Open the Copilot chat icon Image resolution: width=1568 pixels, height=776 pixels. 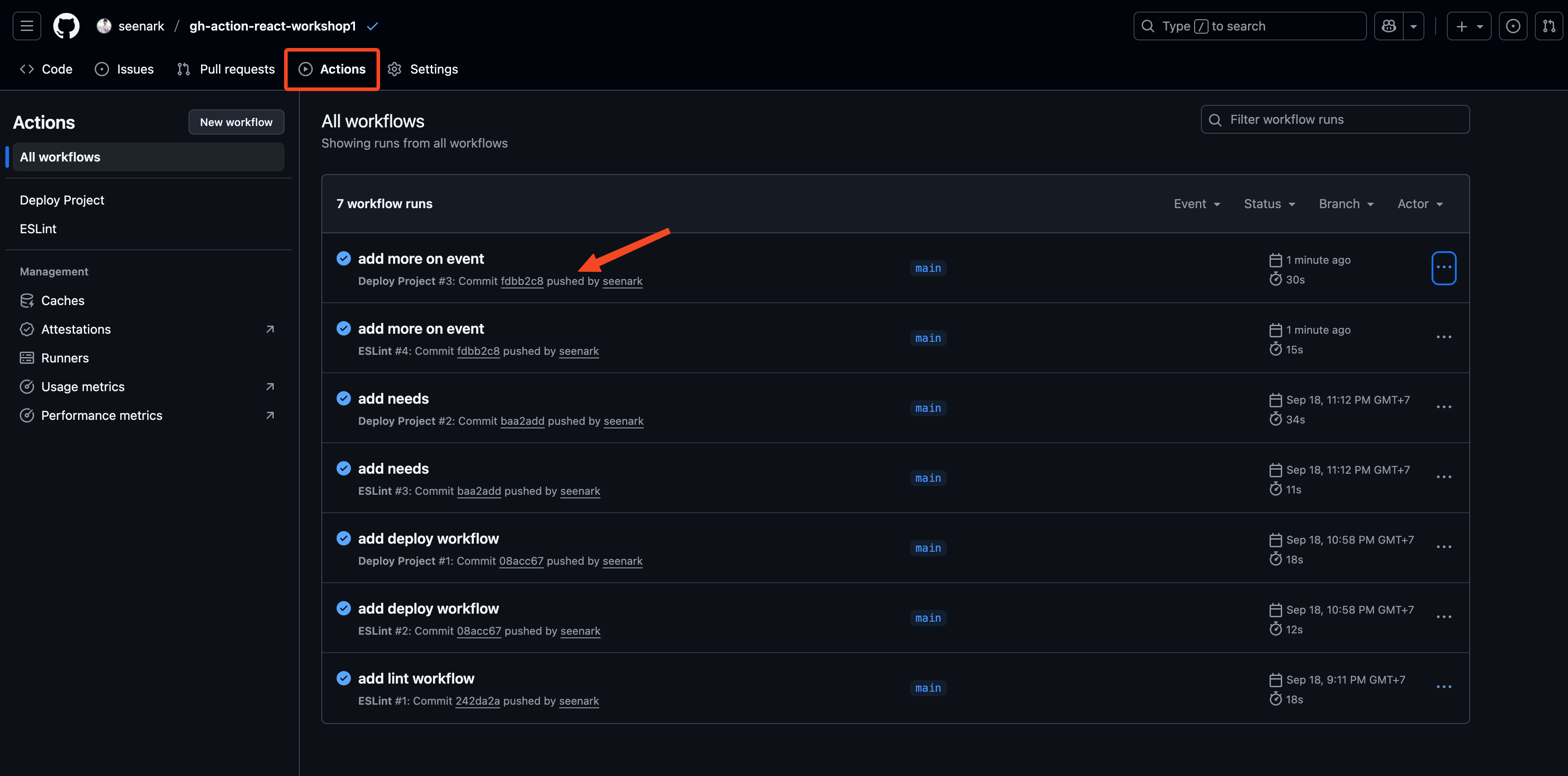tap(1388, 26)
